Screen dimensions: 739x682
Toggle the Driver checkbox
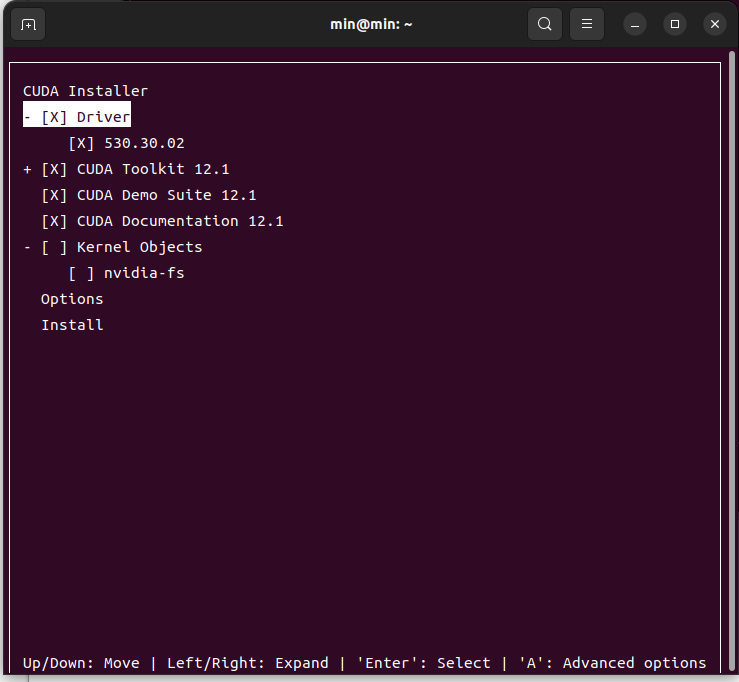pos(54,117)
